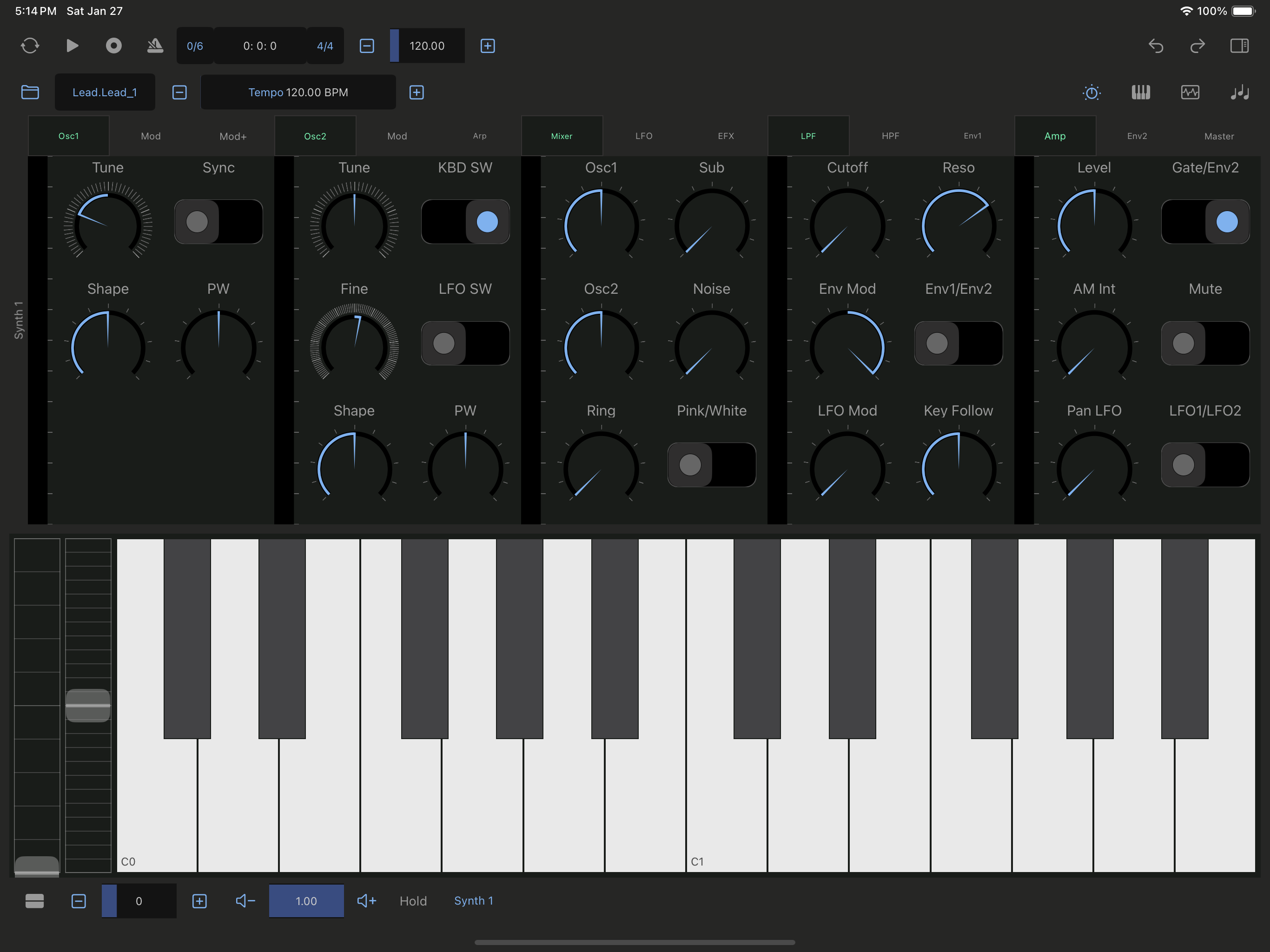Lower the octave with the minus icon

pyautogui.click(x=79, y=901)
